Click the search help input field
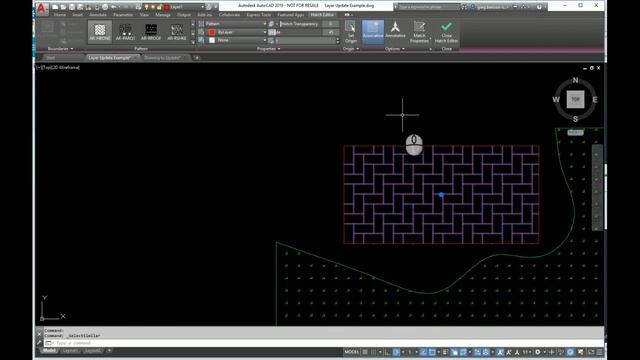The height and width of the screenshot is (360, 640). (x=429, y=7)
